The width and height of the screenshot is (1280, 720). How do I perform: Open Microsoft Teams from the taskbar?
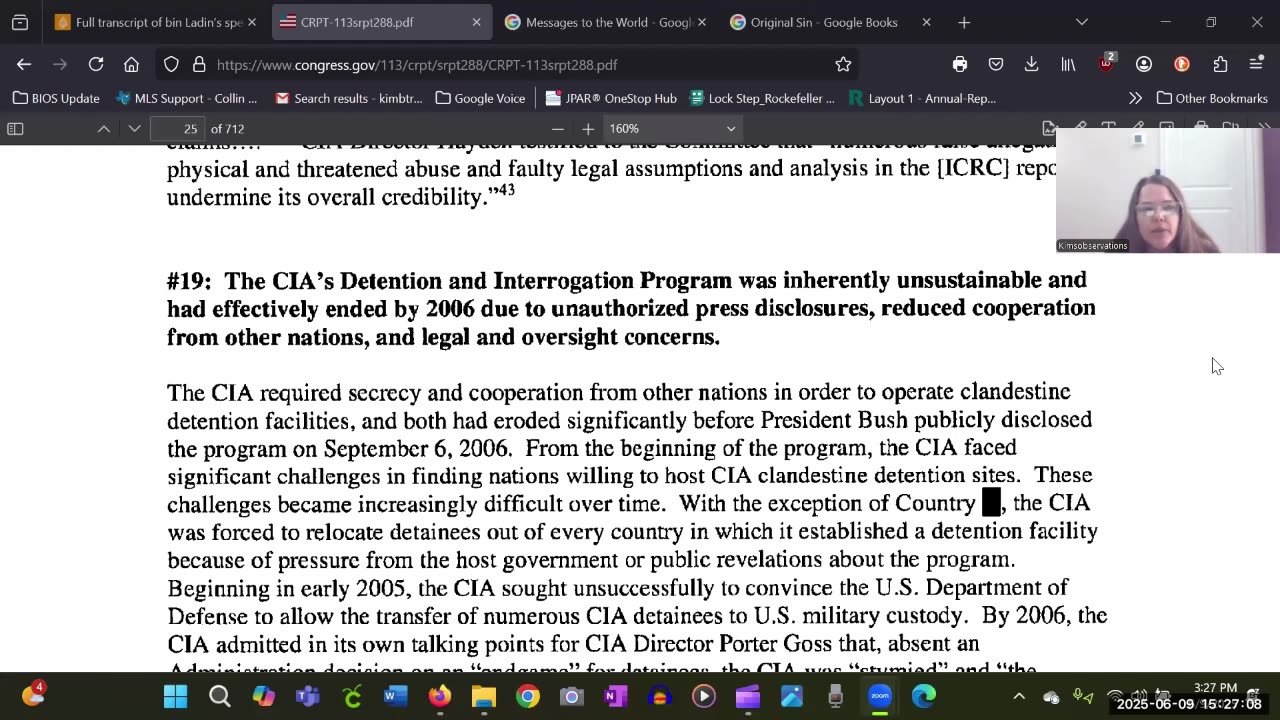coord(308,696)
